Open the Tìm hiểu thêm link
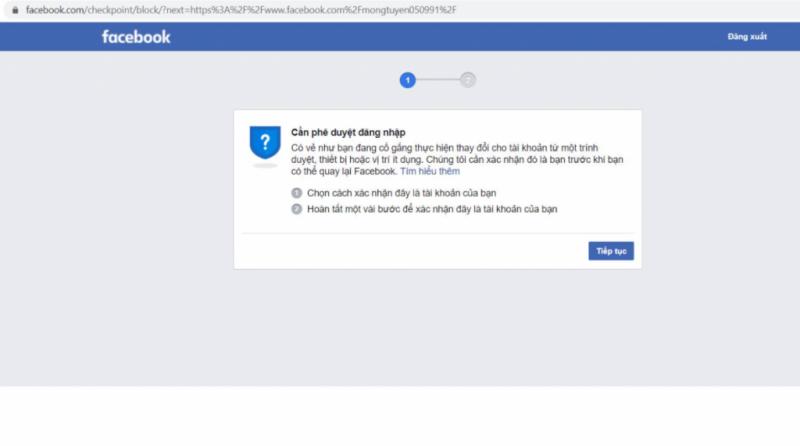This screenshot has width=800, height=446. click(429, 172)
